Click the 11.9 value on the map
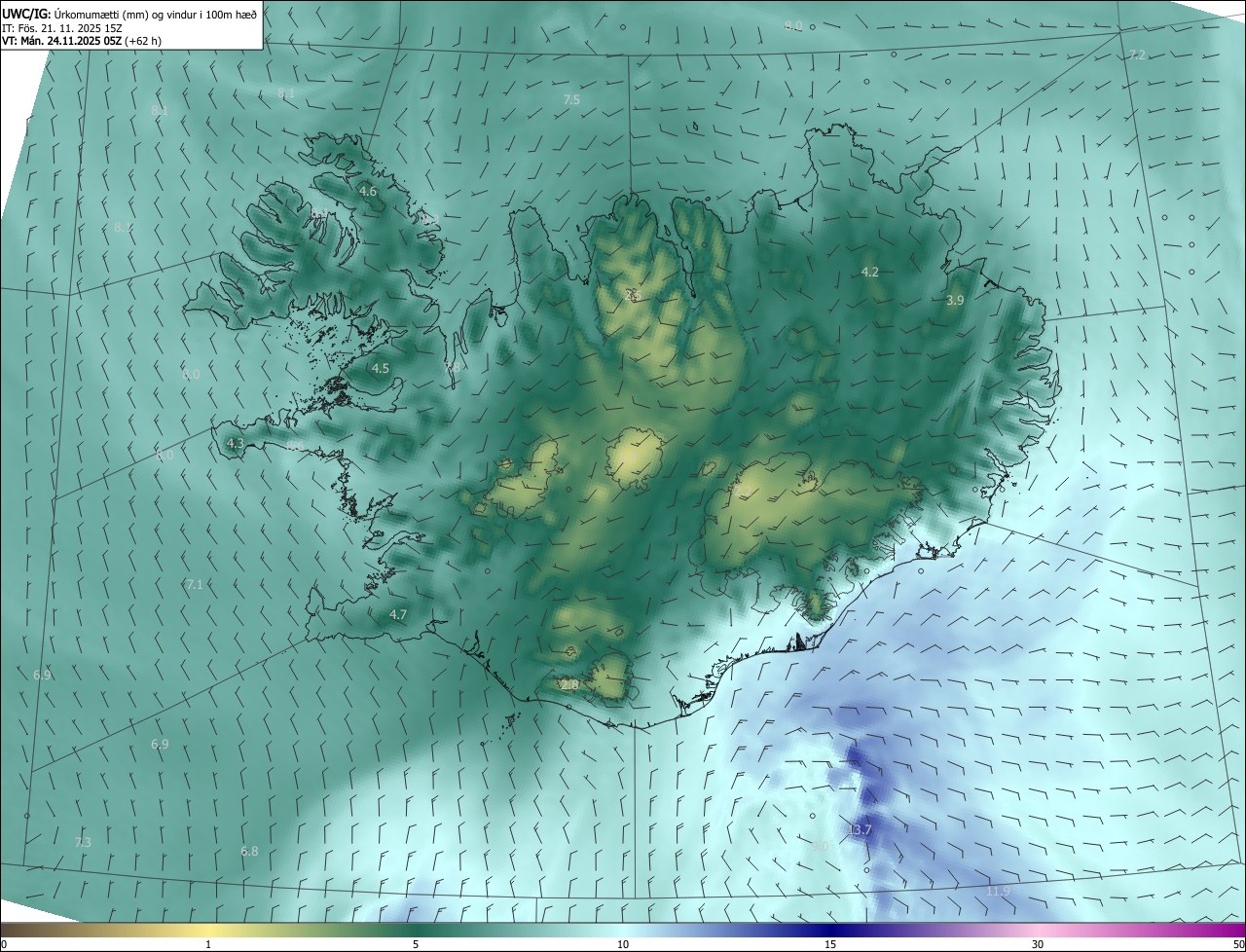1246x952 pixels. pyautogui.click(x=998, y=891)
